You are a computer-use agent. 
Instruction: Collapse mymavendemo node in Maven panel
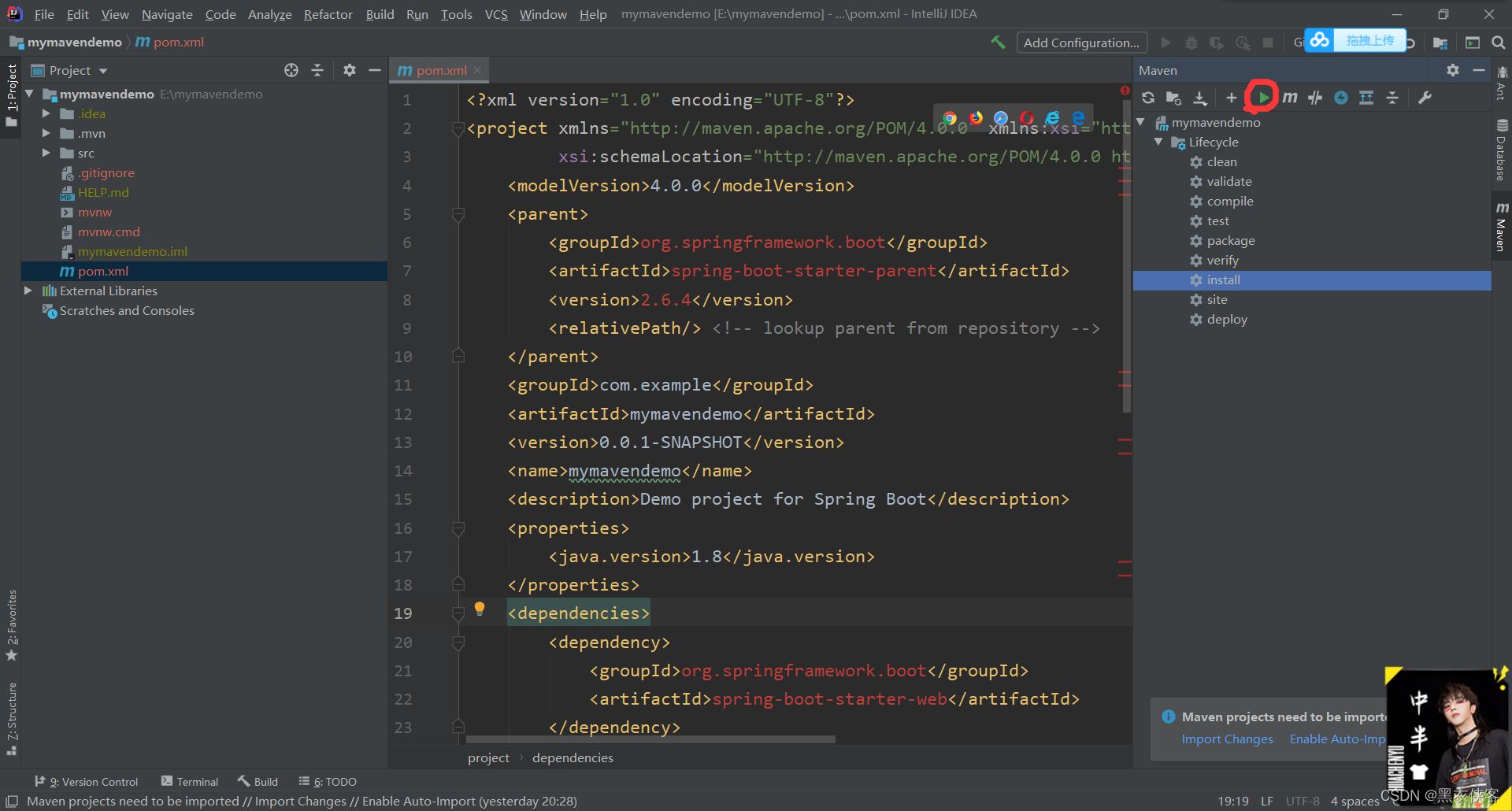1140,122
